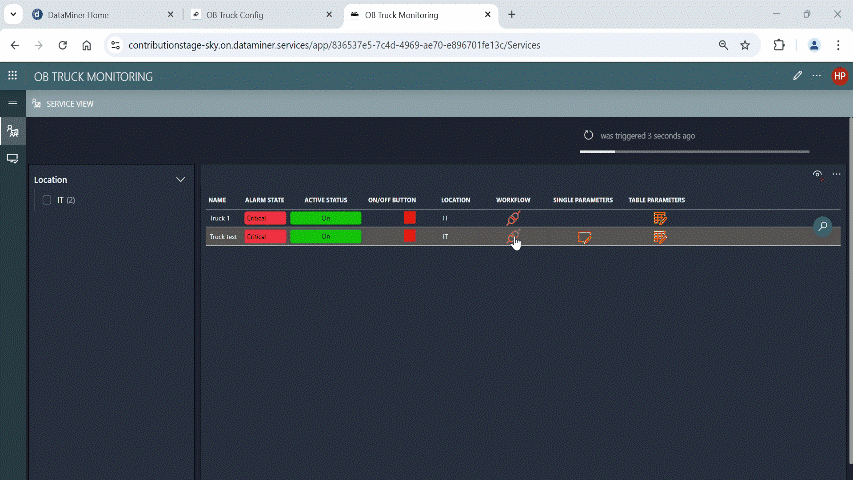The width and height of the screenshot is (853, 480).
Task: Click the trigger progress bar
Action: click(695, 151)
